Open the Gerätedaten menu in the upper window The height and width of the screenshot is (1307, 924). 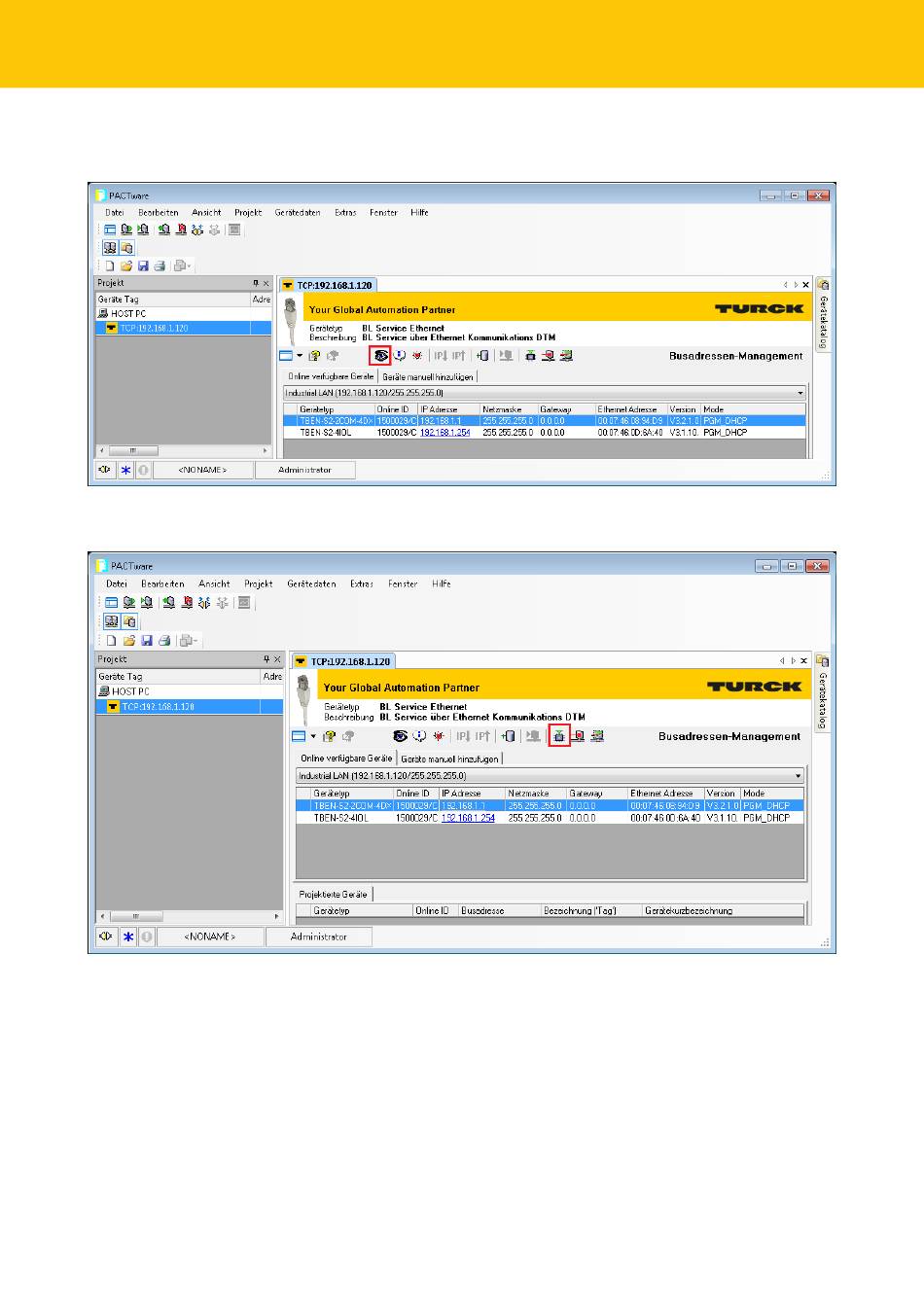(297, 212)
